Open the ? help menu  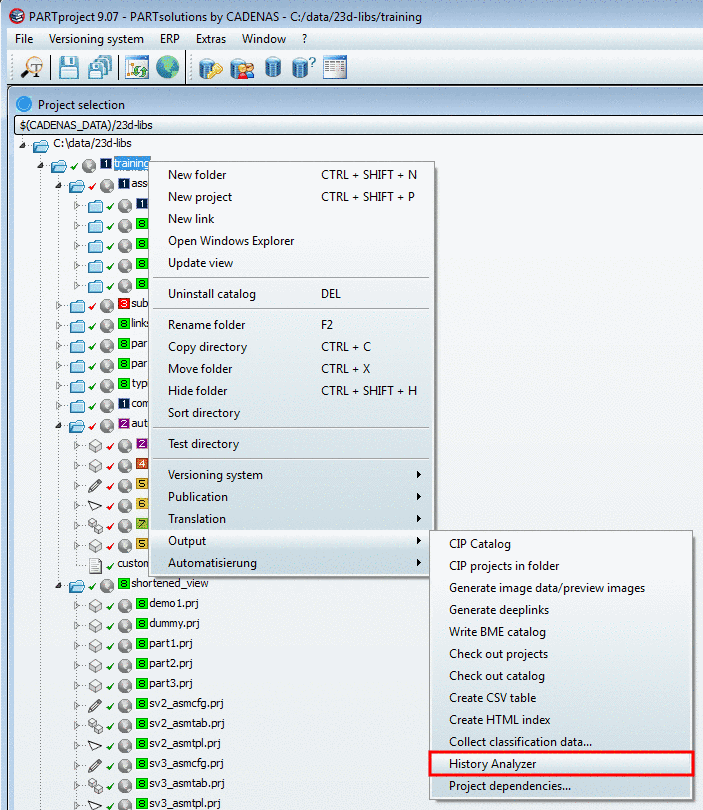pyautogui.click(x=304, y=39)
